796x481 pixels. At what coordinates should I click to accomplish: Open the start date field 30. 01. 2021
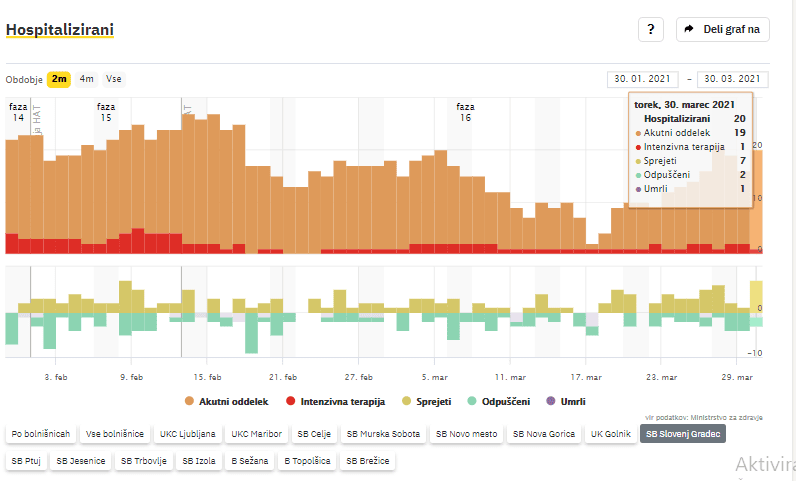642,79
